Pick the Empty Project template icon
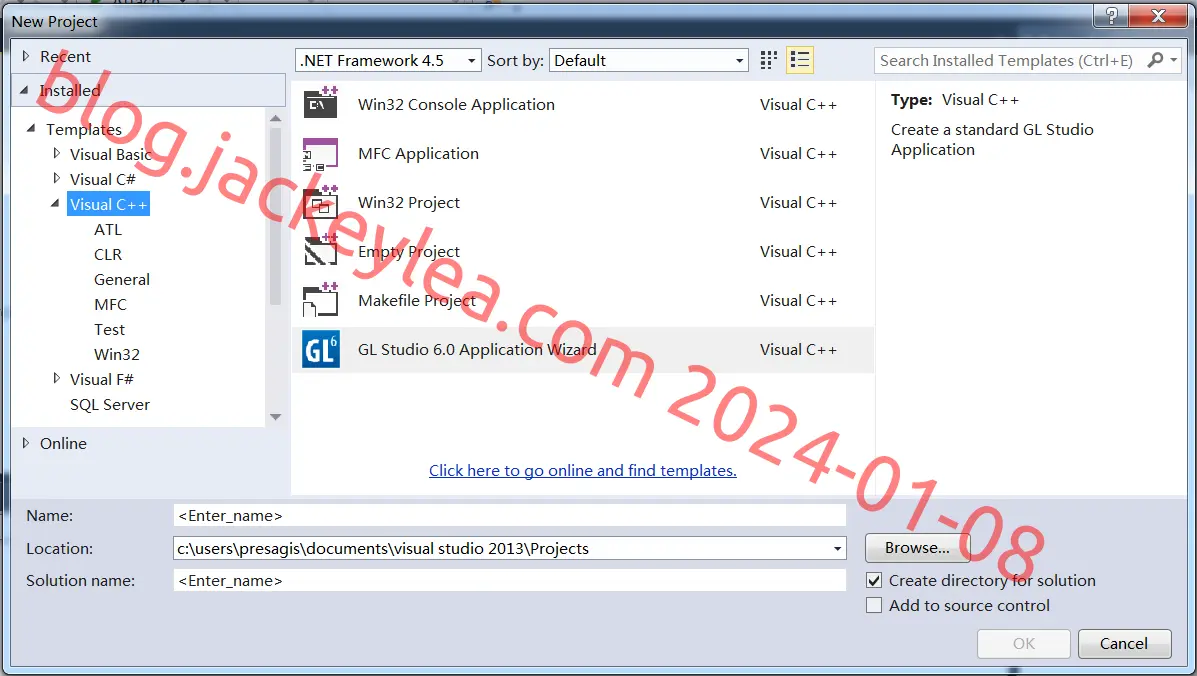1197x676 pixels. pos(321,250)
